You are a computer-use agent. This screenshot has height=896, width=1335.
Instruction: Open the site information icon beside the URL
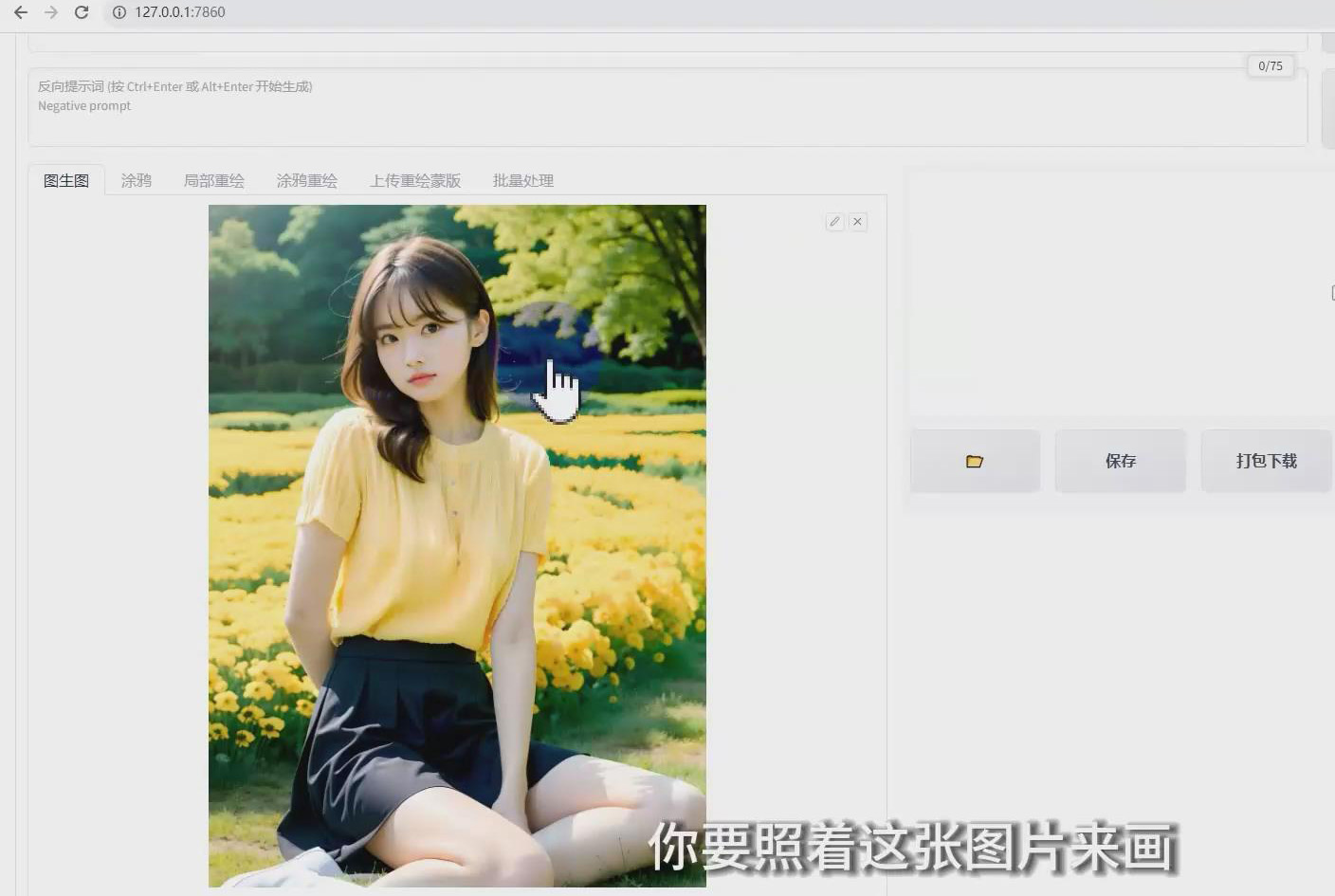119,12
